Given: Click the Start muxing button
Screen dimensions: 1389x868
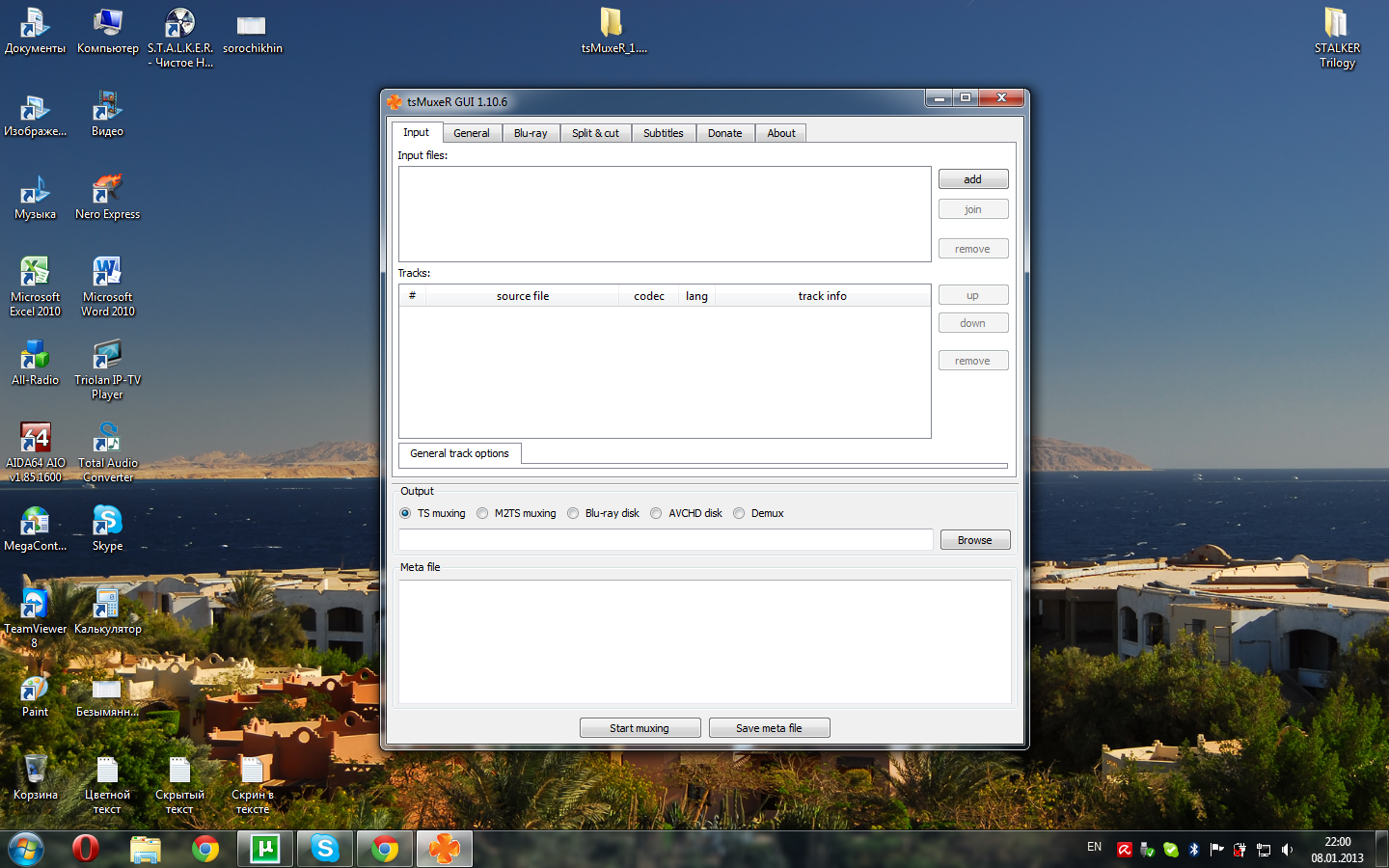Looking at the screenshot, I should point(640,728).
